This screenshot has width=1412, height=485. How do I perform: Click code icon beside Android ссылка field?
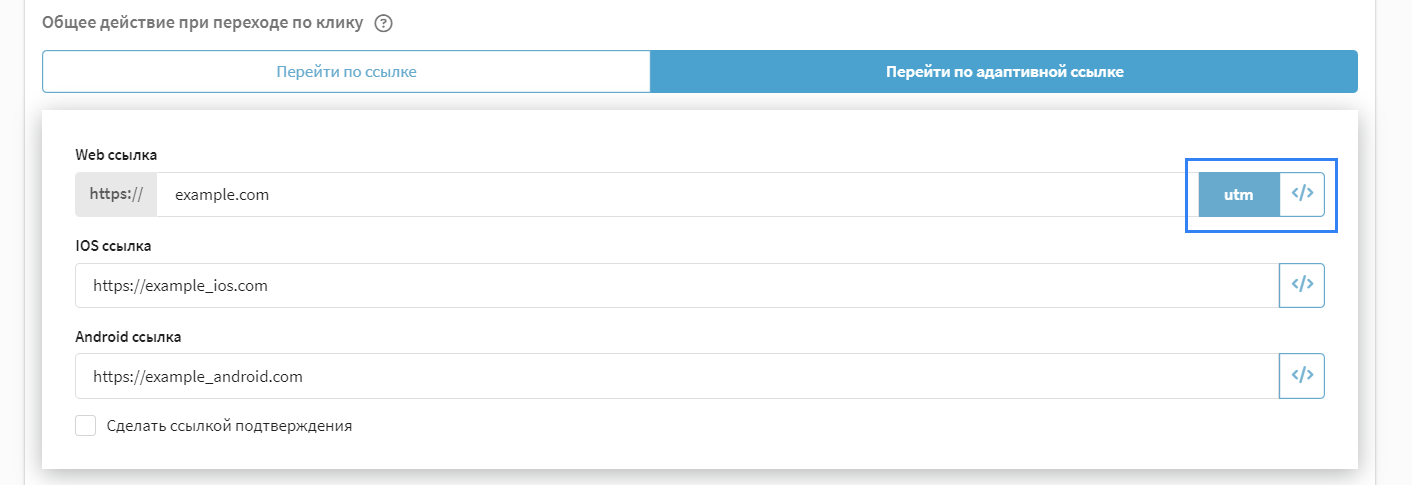pyautogui.click(x=1302, y=376)
